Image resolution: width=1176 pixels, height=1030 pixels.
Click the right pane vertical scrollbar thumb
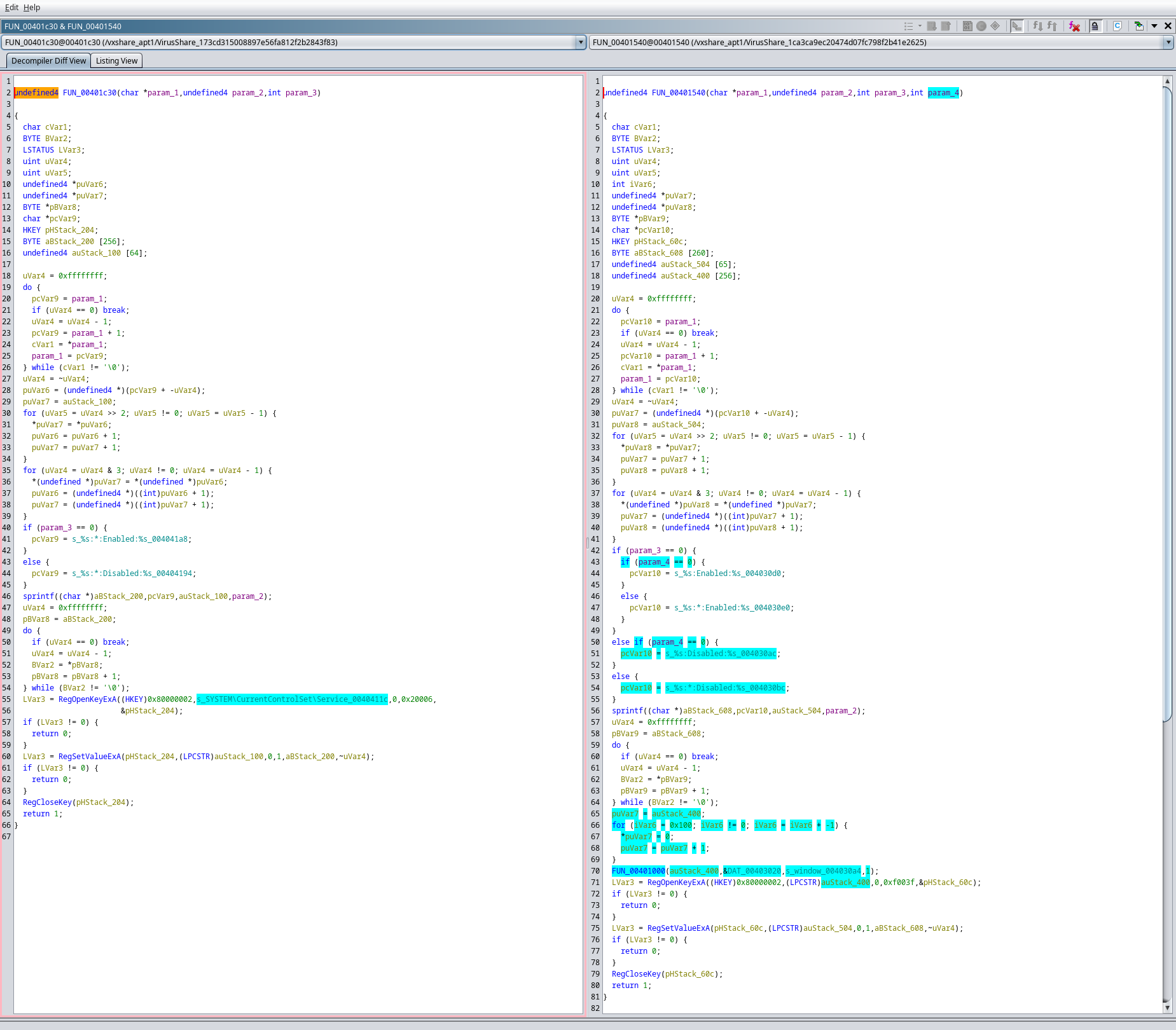click(x=1167, y=404)
